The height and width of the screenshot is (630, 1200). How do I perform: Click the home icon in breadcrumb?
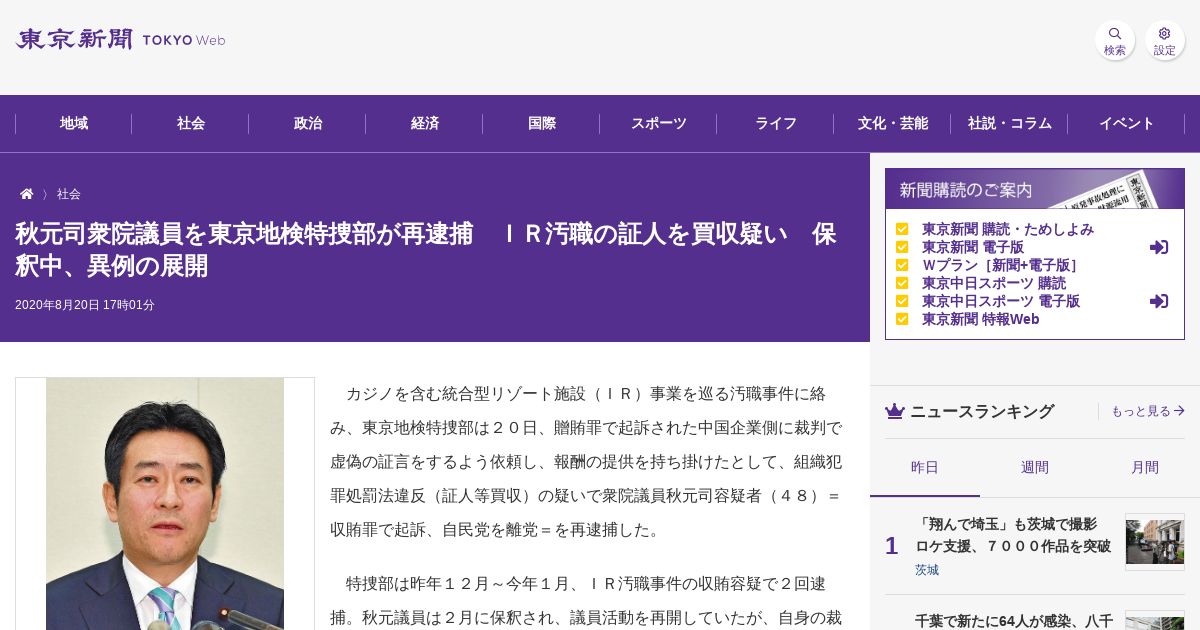27,194
